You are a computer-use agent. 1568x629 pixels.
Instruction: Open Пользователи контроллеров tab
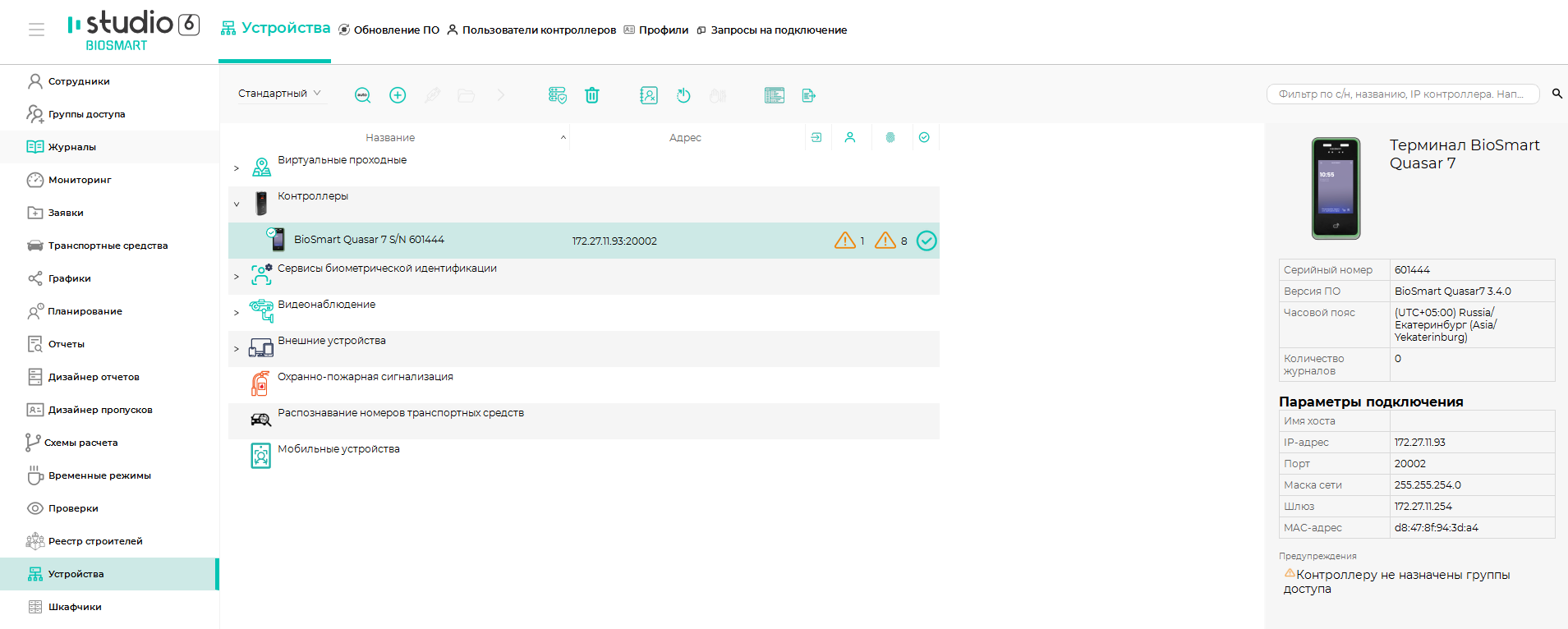531,30
